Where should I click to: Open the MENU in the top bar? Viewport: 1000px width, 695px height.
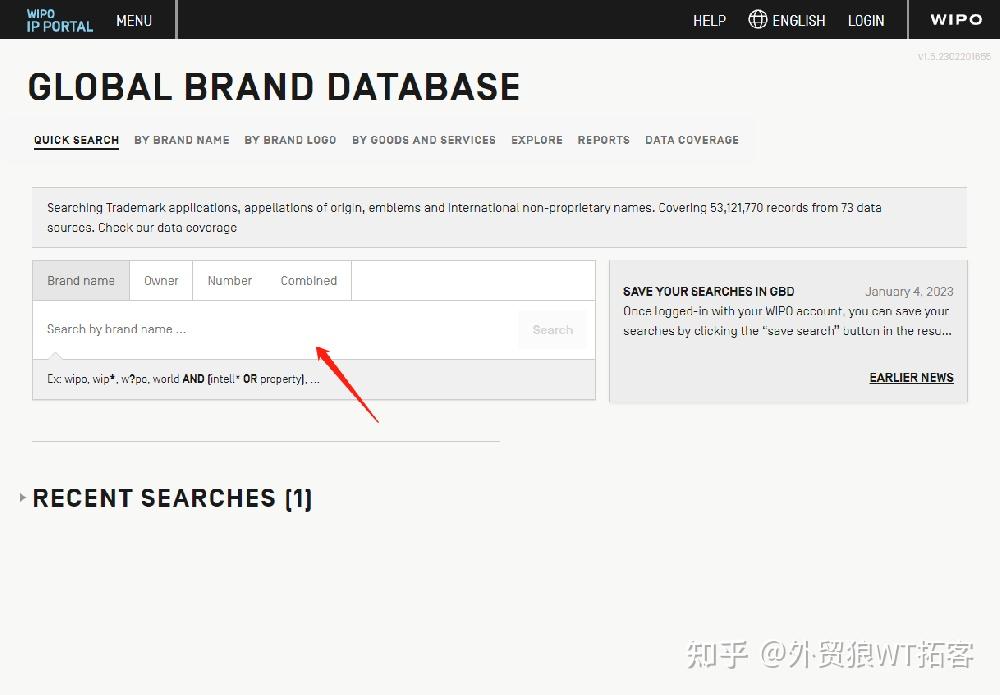pos(134,20)
